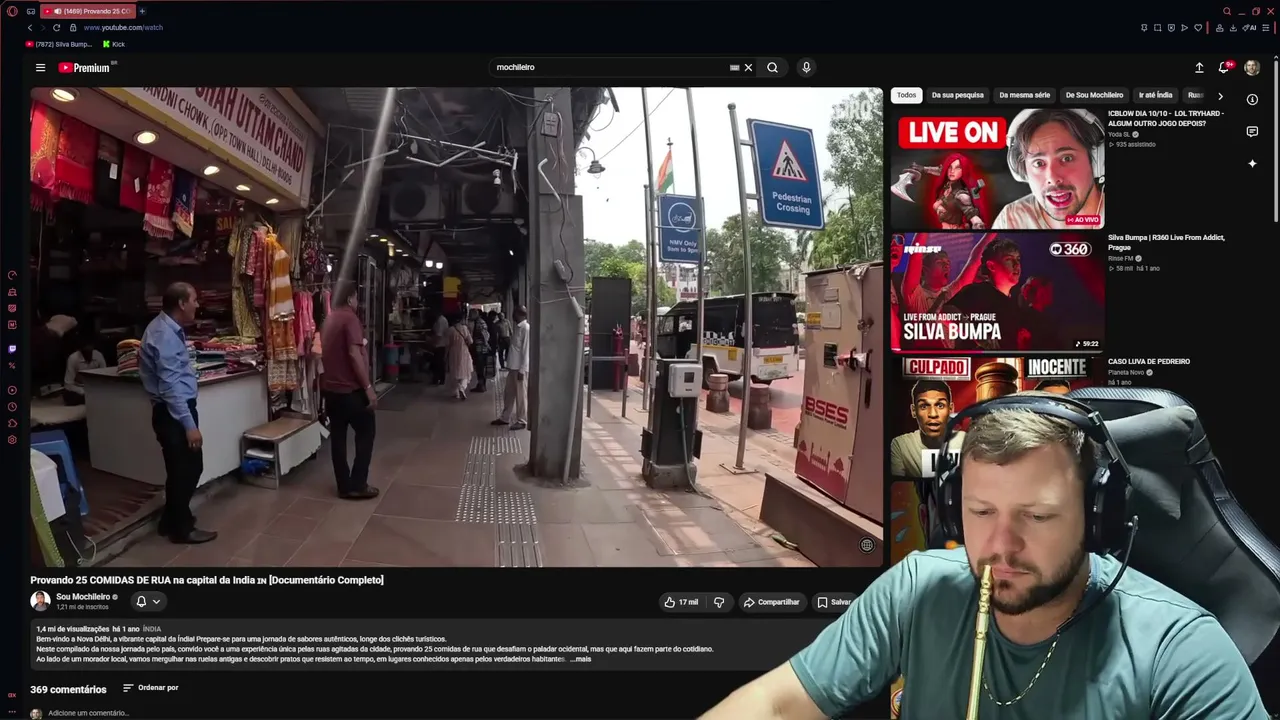Open Sou Mochileiro channel avatar
The height and width of the screenshot is (720, 1280).
pos(40,601)
